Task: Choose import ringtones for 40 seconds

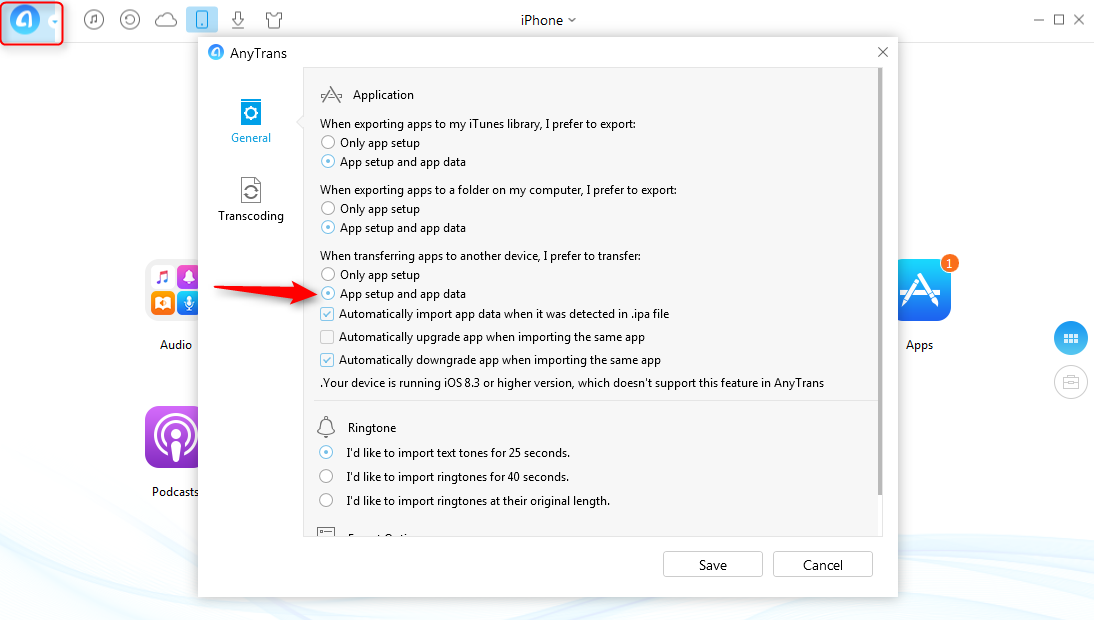Action: tap(326, 476)
